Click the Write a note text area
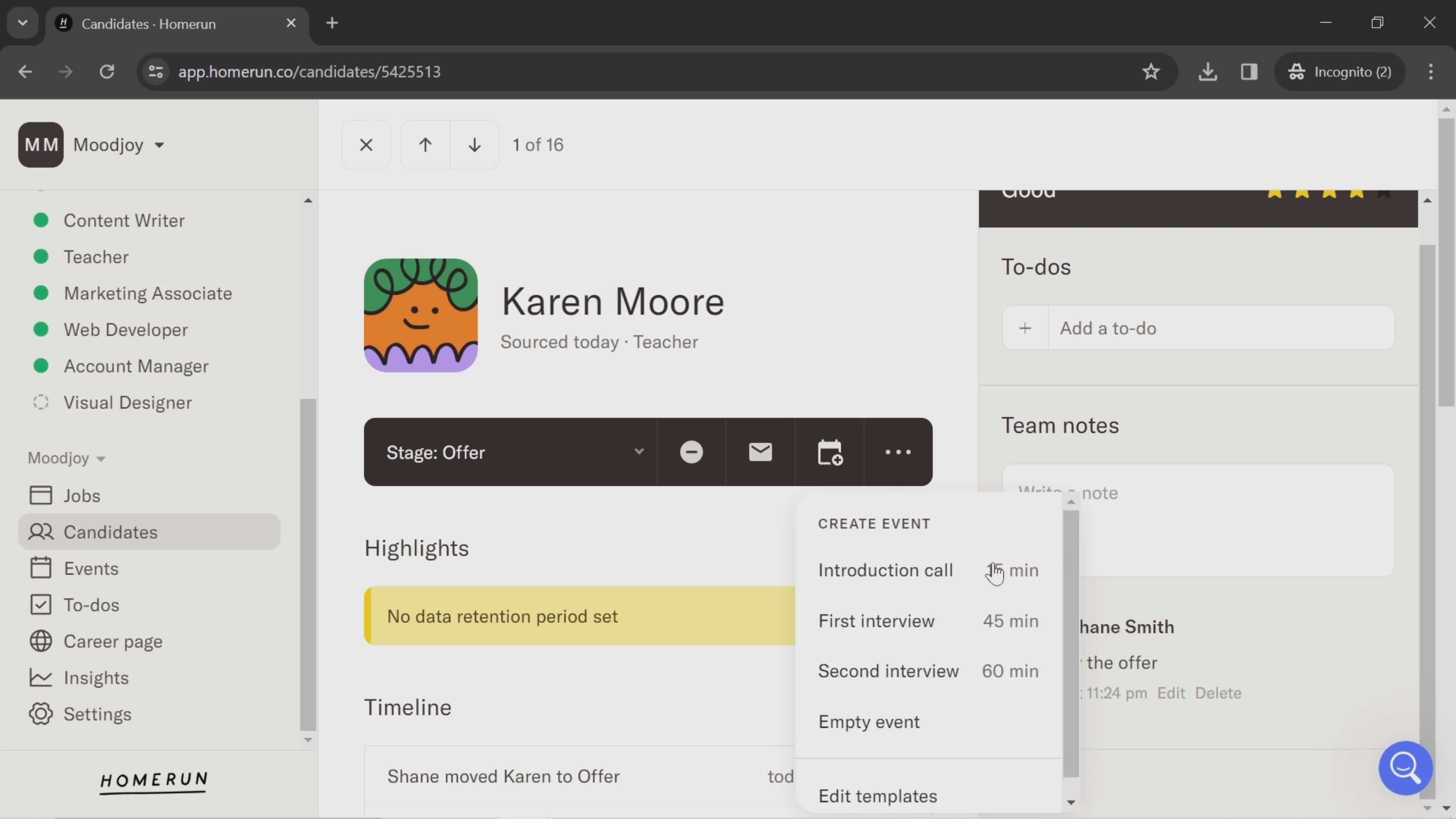Image resolution: width=1456 pixels, height=819 pixels. click(1198, 520)
